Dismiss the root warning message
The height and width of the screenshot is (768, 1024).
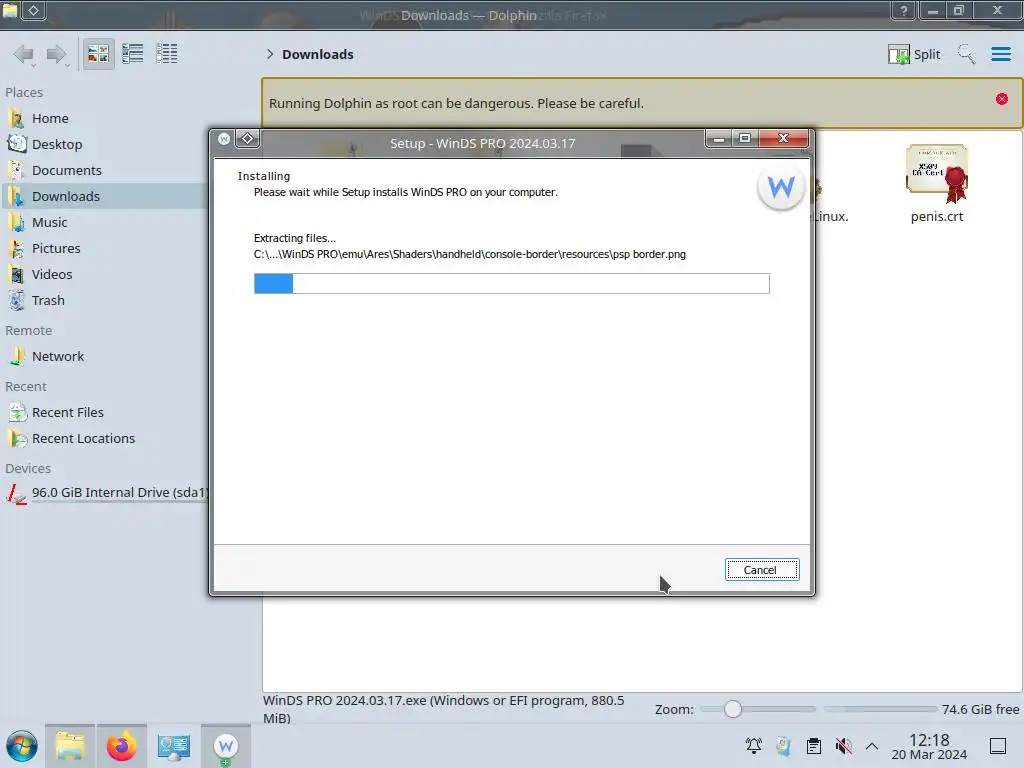click(1002, 99)
